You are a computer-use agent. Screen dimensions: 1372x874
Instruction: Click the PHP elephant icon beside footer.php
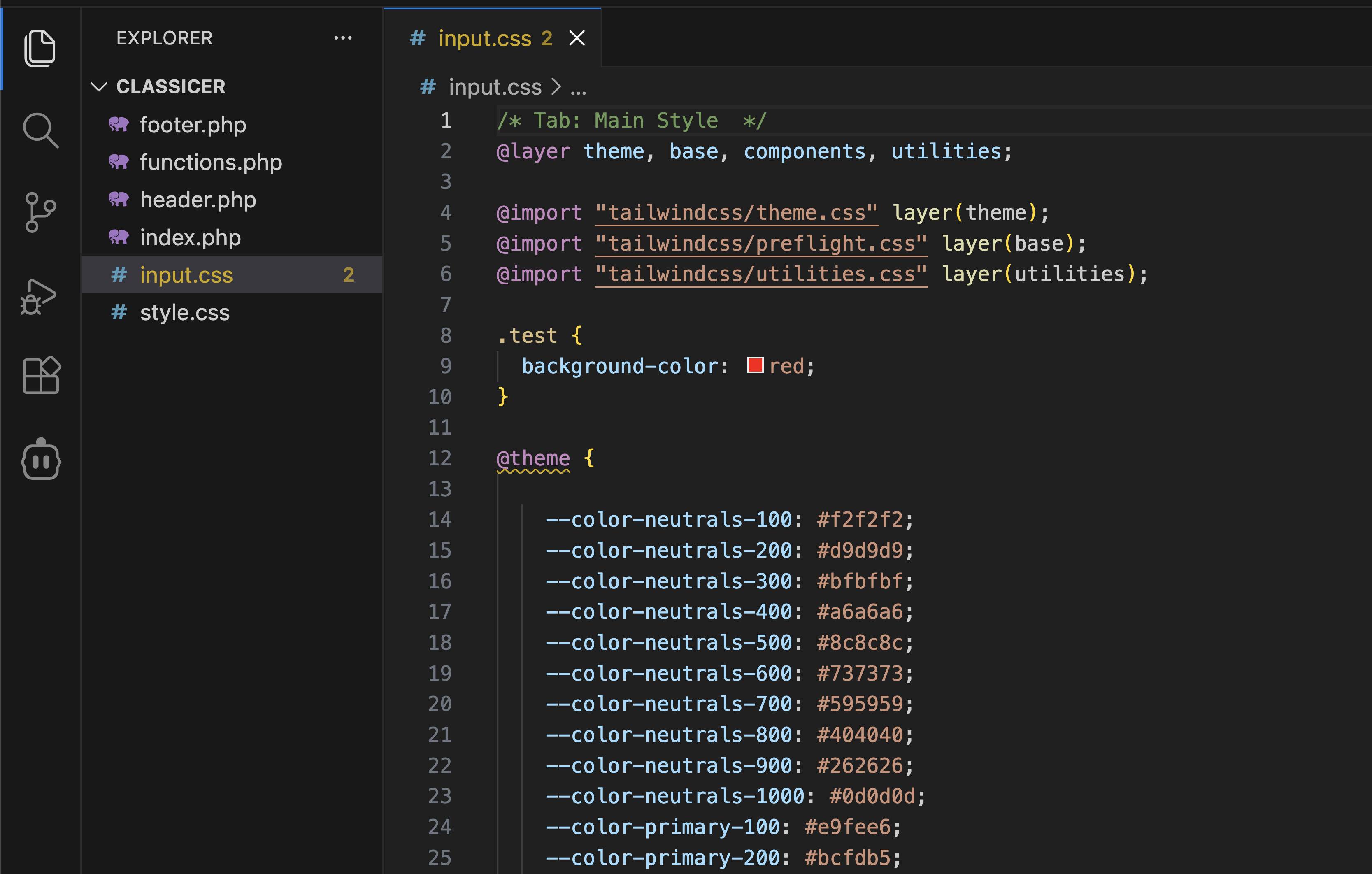(119, 124)
